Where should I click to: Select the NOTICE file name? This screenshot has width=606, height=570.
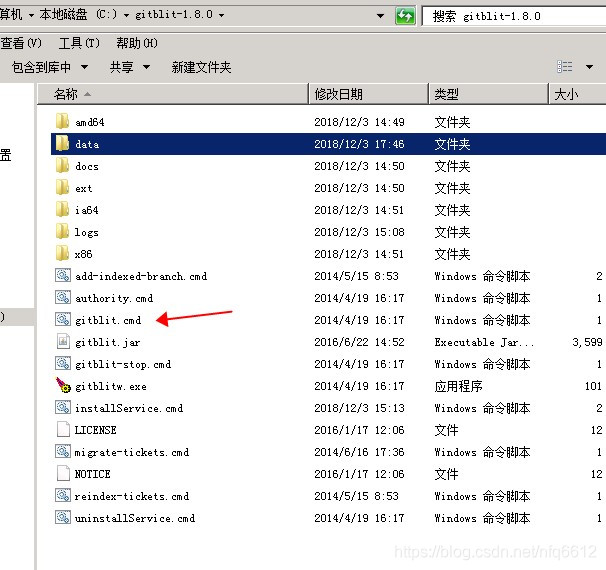pyautogui.click(x=92, y=474)
